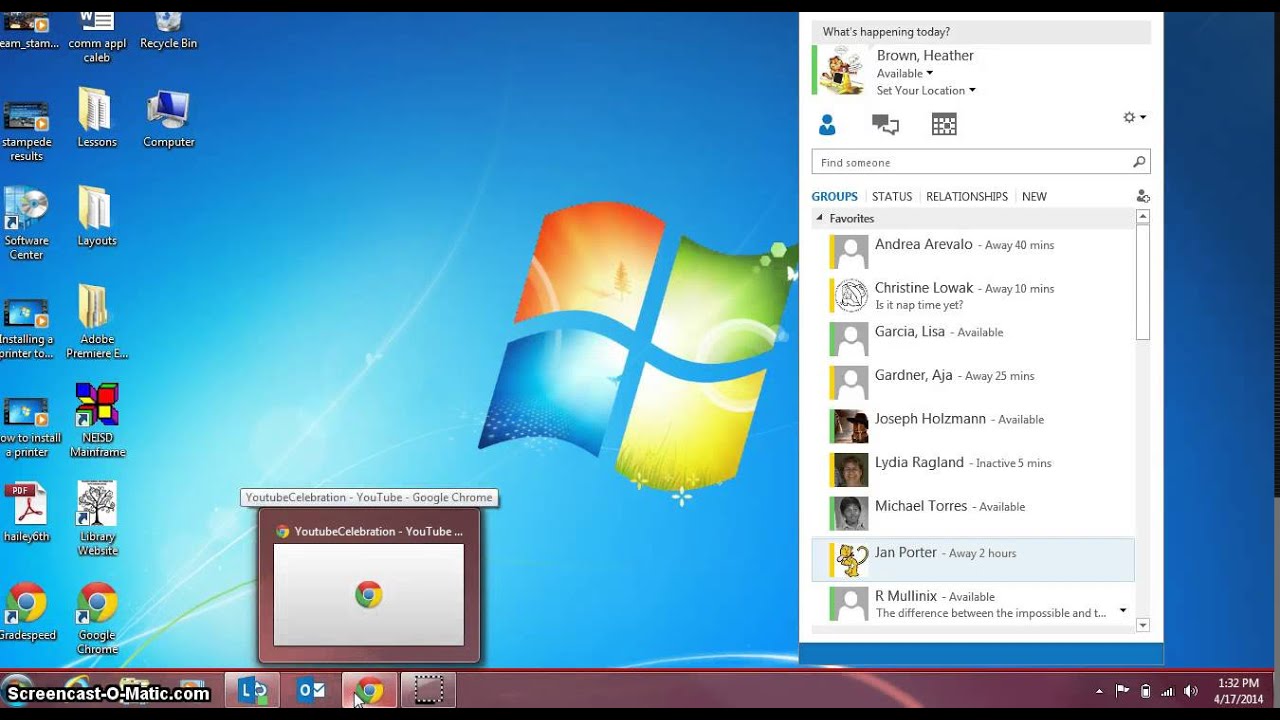Image resolution: width=1280 pixels, height=720 pixels.
Task: Expand R Mullinix's status note arrow
Action: click(1123, 610)
